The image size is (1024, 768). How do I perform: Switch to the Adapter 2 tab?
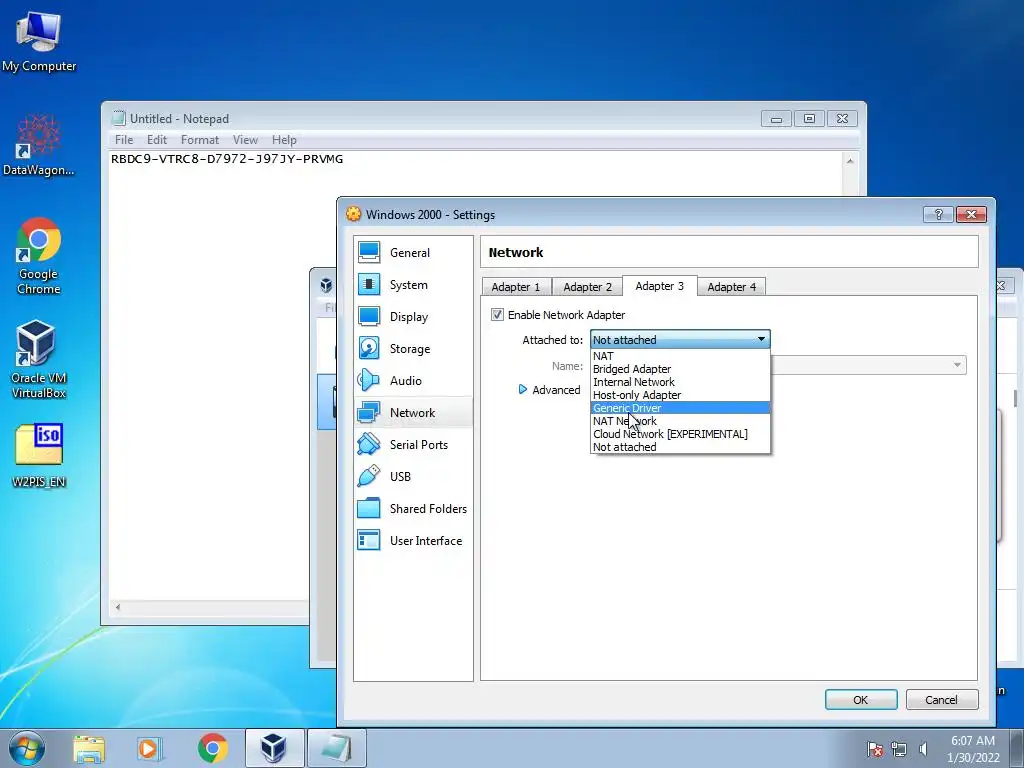pyautogui.click(x=588, y=287)
